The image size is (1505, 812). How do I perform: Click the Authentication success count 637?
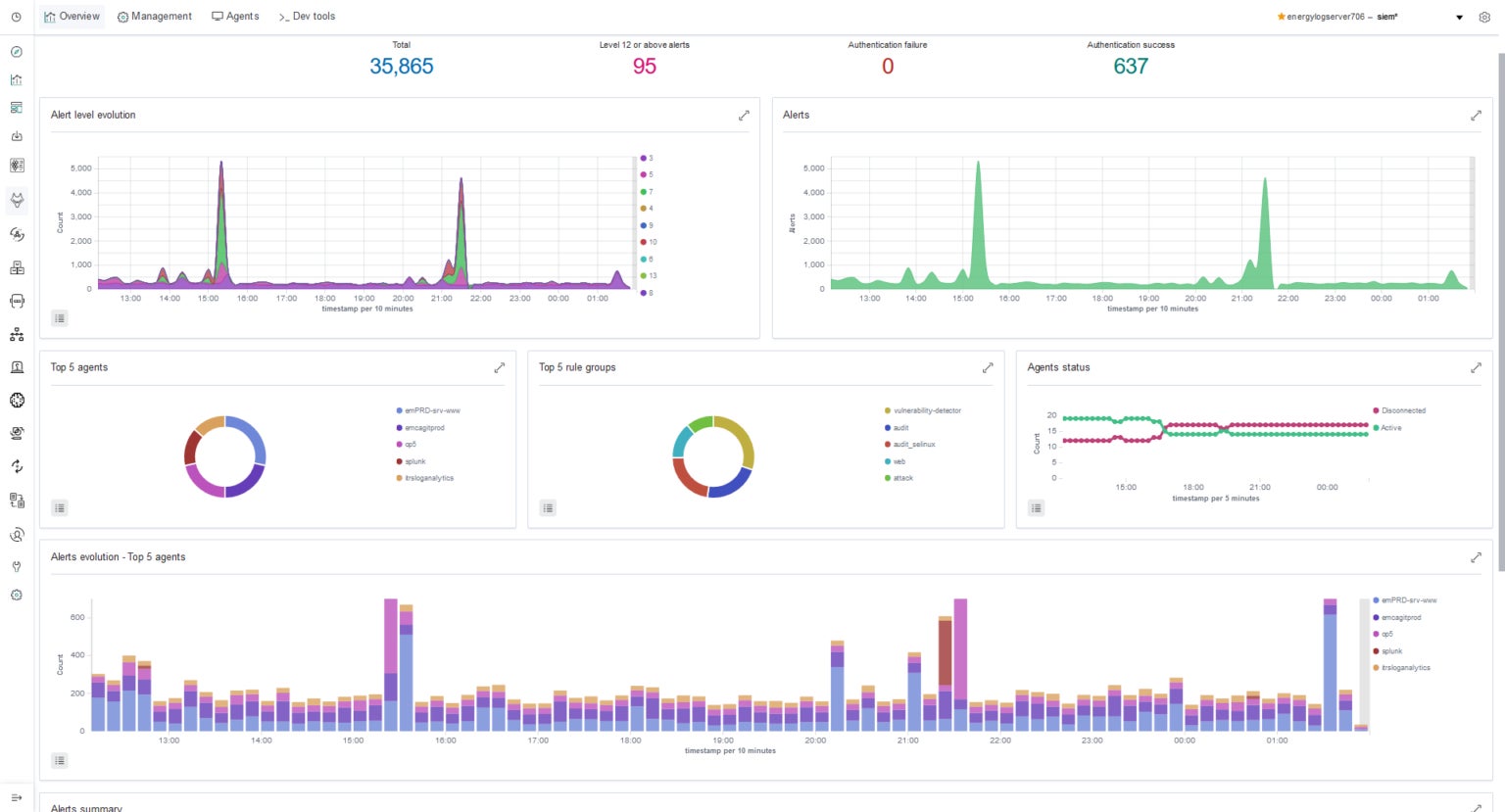click(x=1131, y=66)
